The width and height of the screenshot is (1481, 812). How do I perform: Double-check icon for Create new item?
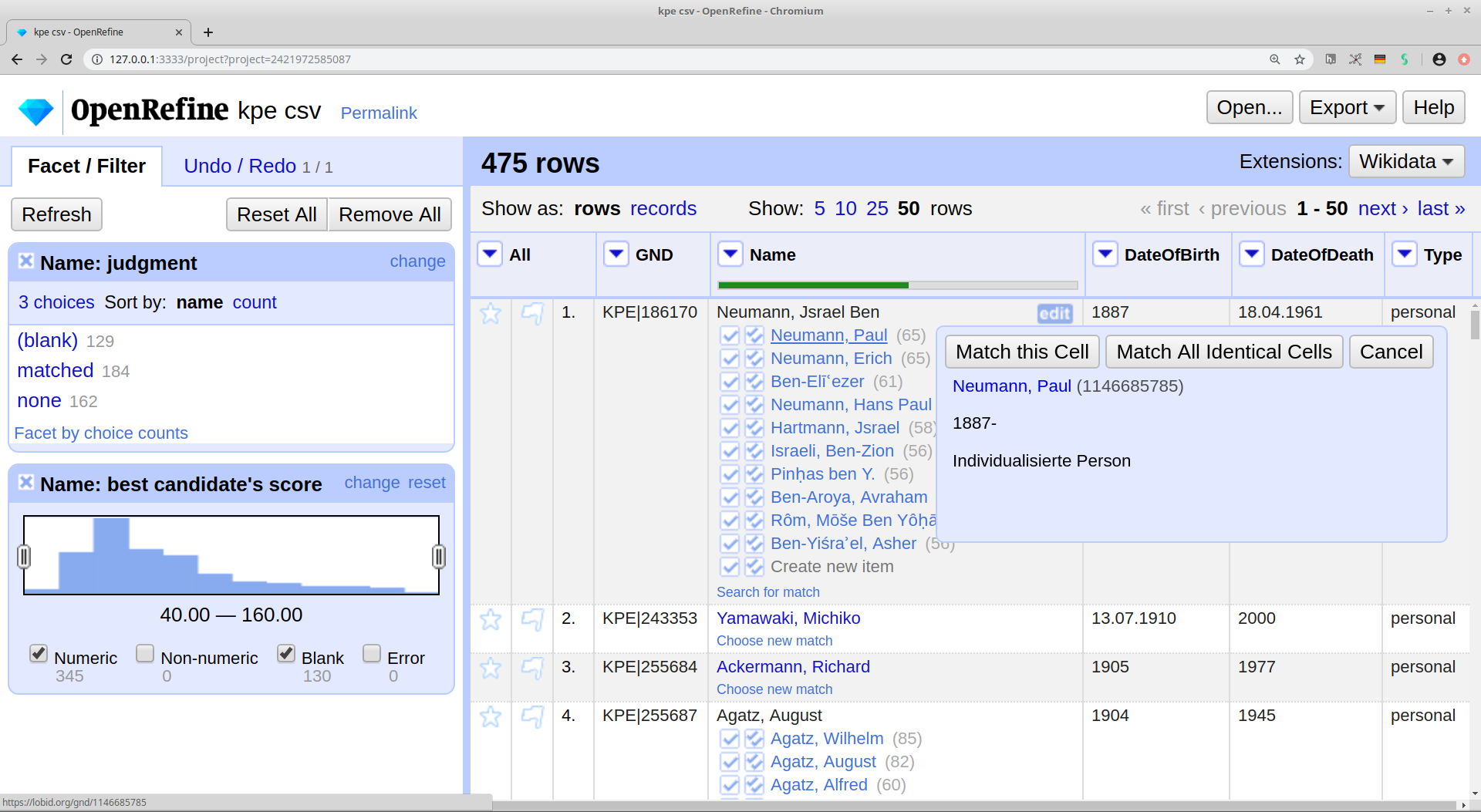pyautogui.click(x=754, y=567)
